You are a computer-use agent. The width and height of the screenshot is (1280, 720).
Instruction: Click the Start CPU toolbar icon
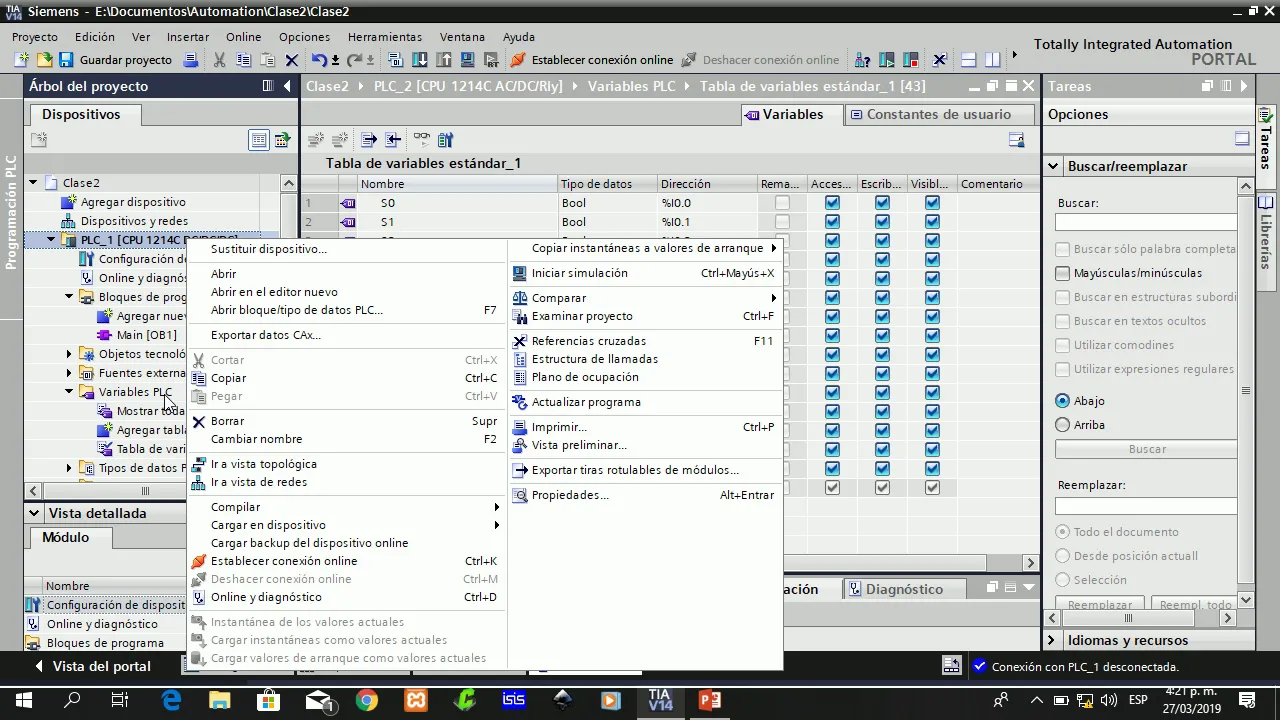[887, 60]
